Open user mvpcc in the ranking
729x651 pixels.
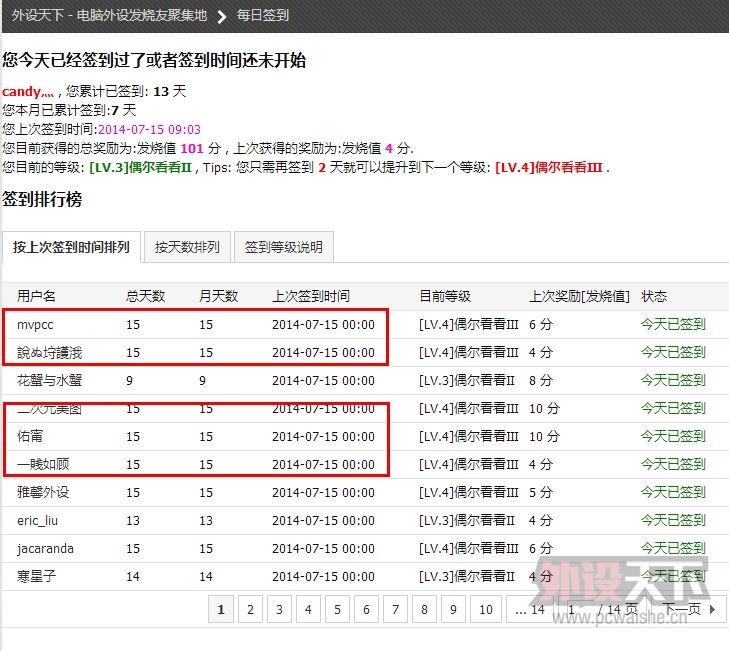tap(35, 325)
